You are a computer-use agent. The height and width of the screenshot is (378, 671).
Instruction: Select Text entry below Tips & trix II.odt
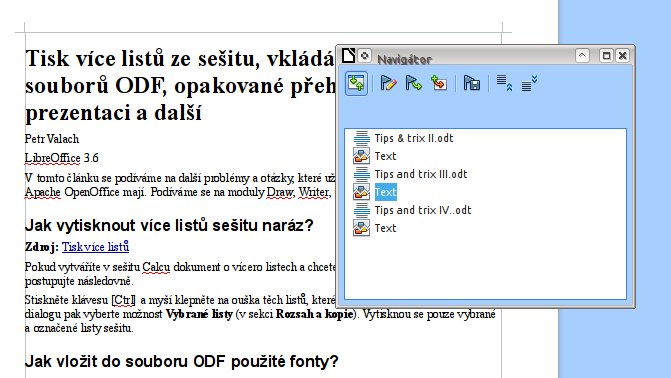click(385, 156)
